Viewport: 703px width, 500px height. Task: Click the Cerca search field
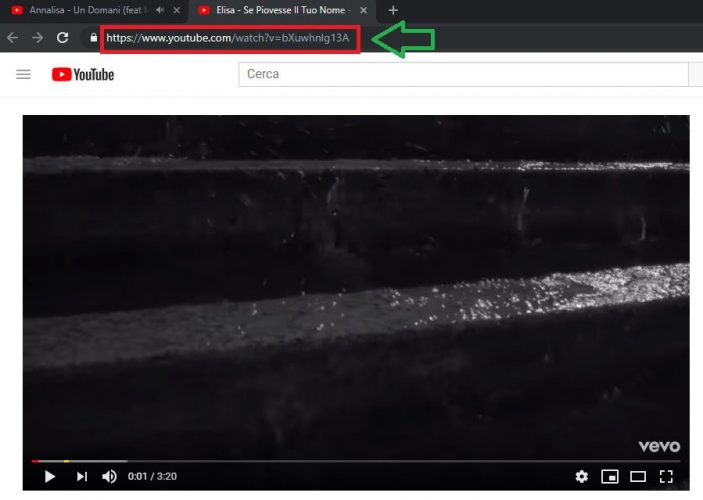462,75
